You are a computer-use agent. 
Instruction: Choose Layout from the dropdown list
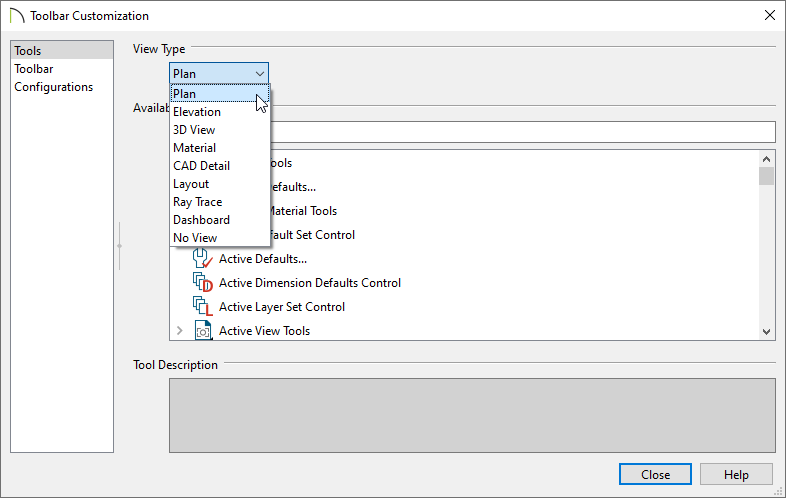pos(191,184)
